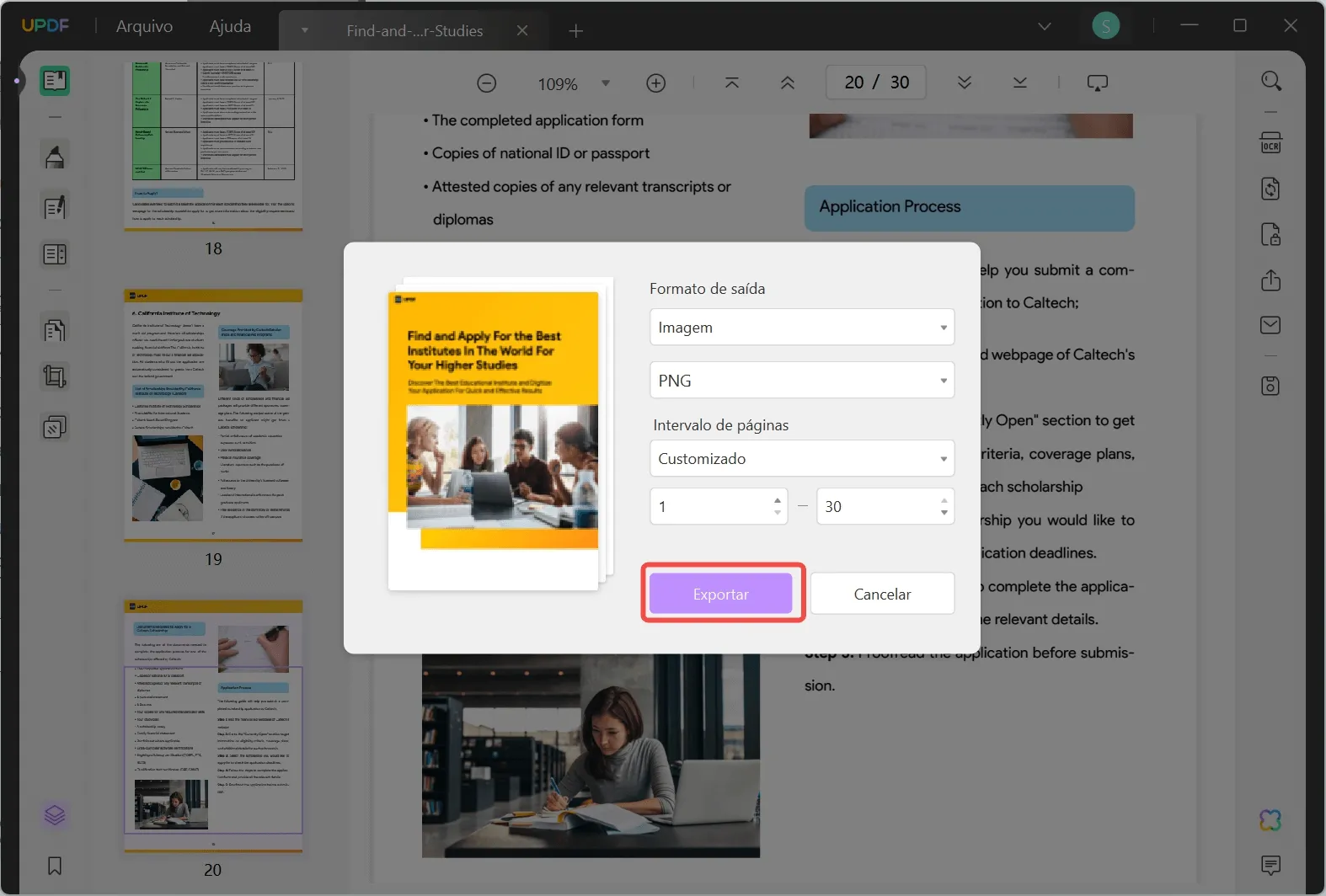Expand the open tabs chevron in title bar
The height and width of the screenshot is (896, 1326).
1045,26
